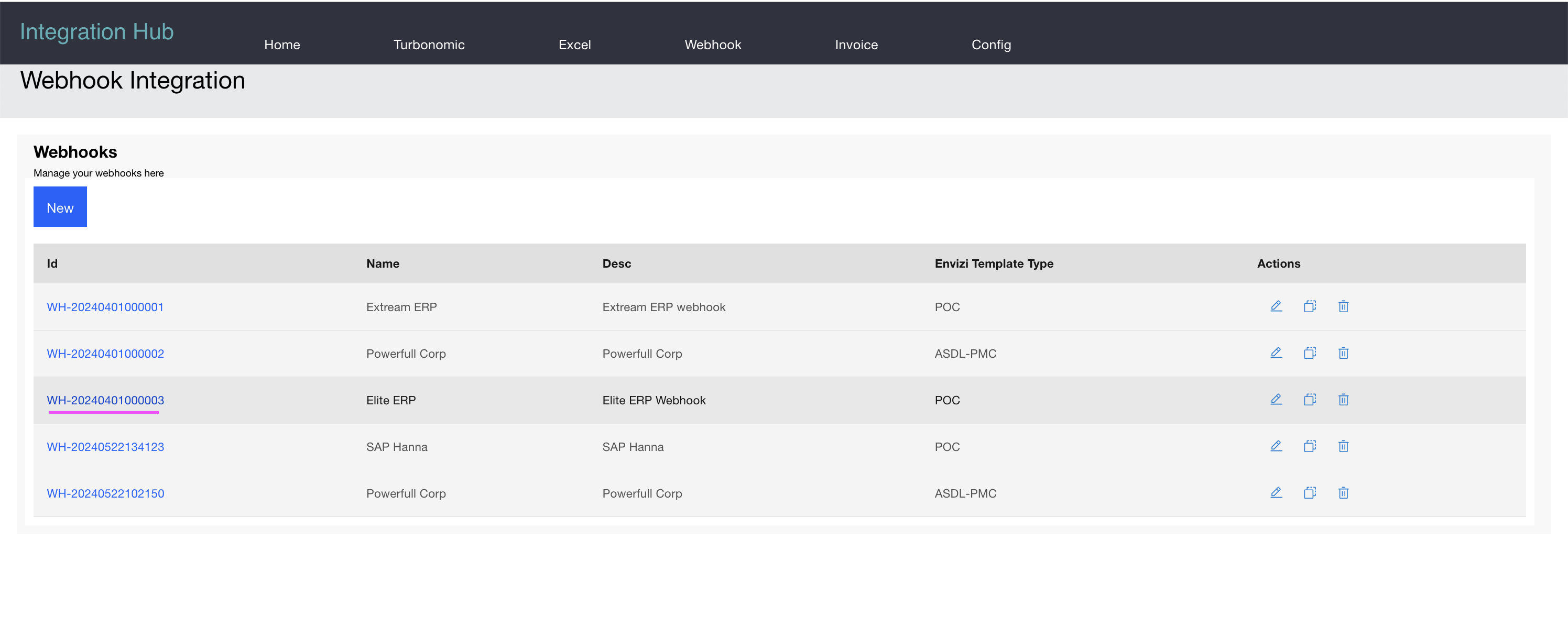Open the Webhook section in navigation
Viewport: 1568px width, 639px height.
712,45
